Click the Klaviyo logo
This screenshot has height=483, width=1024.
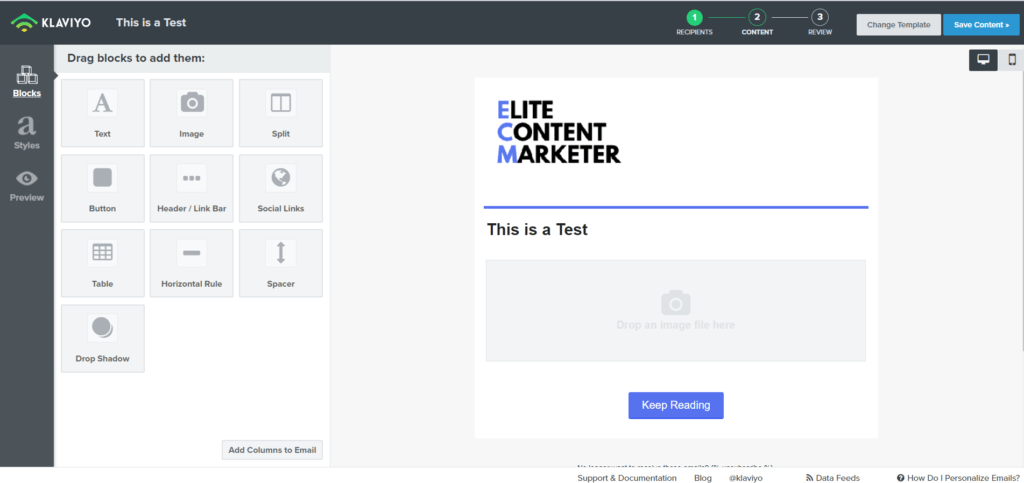(50, 23)
